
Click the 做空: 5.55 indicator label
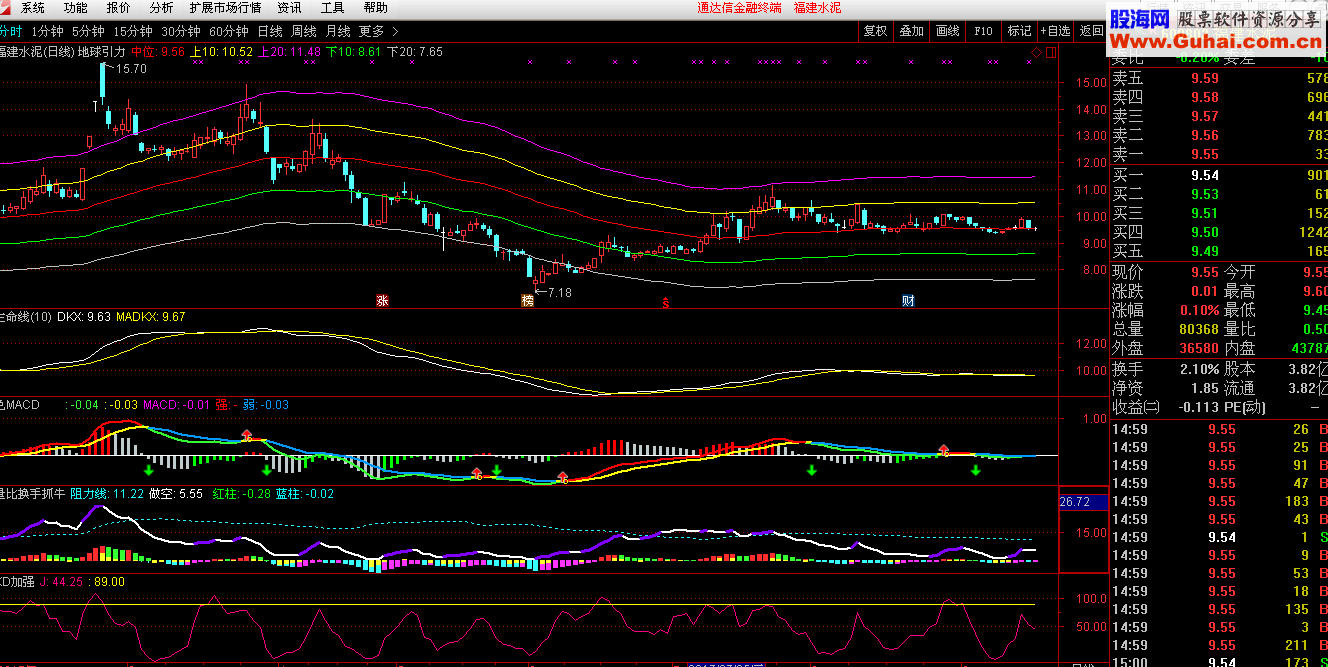[x=176, y=493]
